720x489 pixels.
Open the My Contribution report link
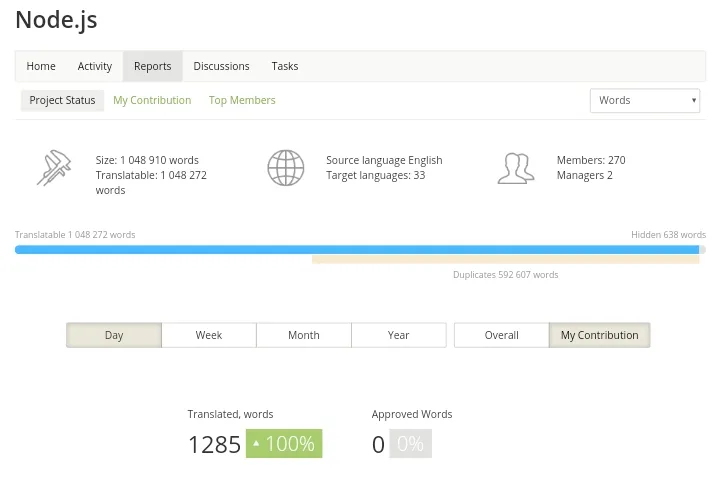tap(152, 100)
